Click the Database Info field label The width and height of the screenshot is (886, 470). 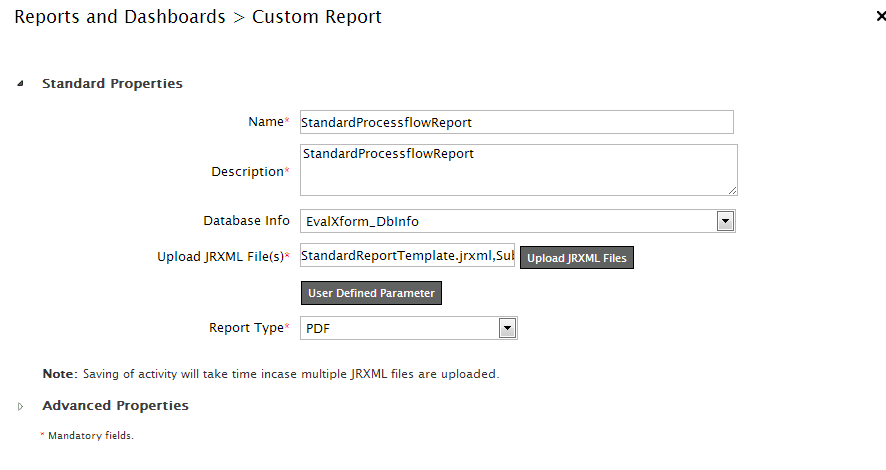tap(246, 221)
